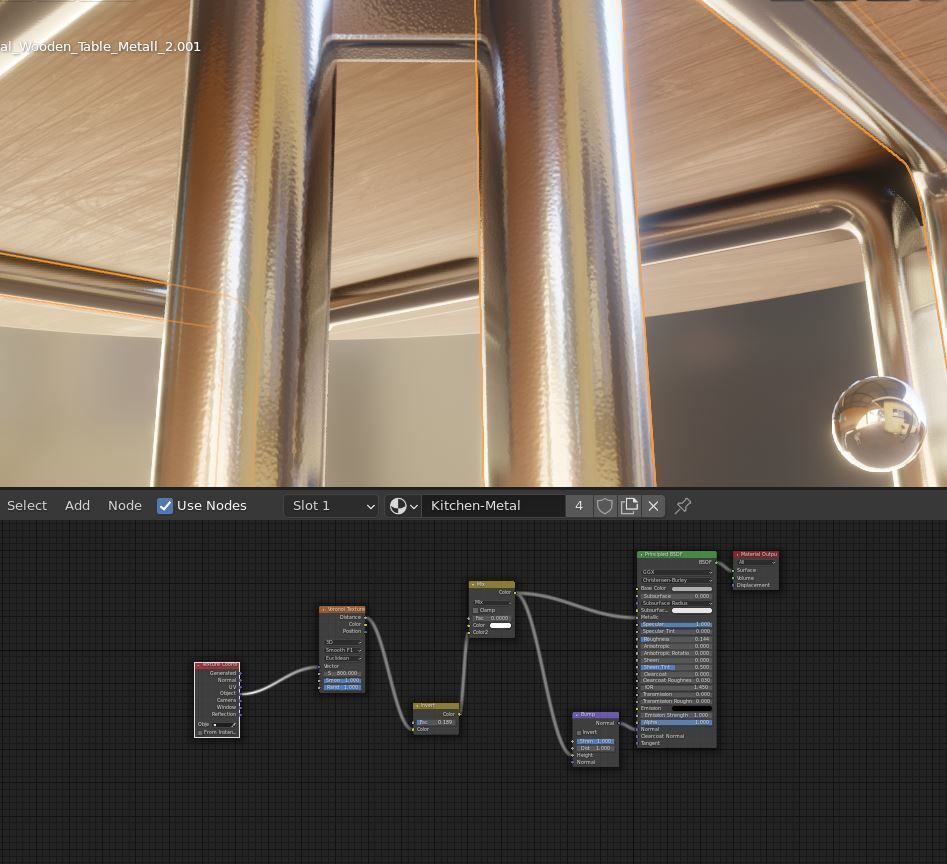
Task: Click the Bump Height input socket
Action: pos(573,755)
